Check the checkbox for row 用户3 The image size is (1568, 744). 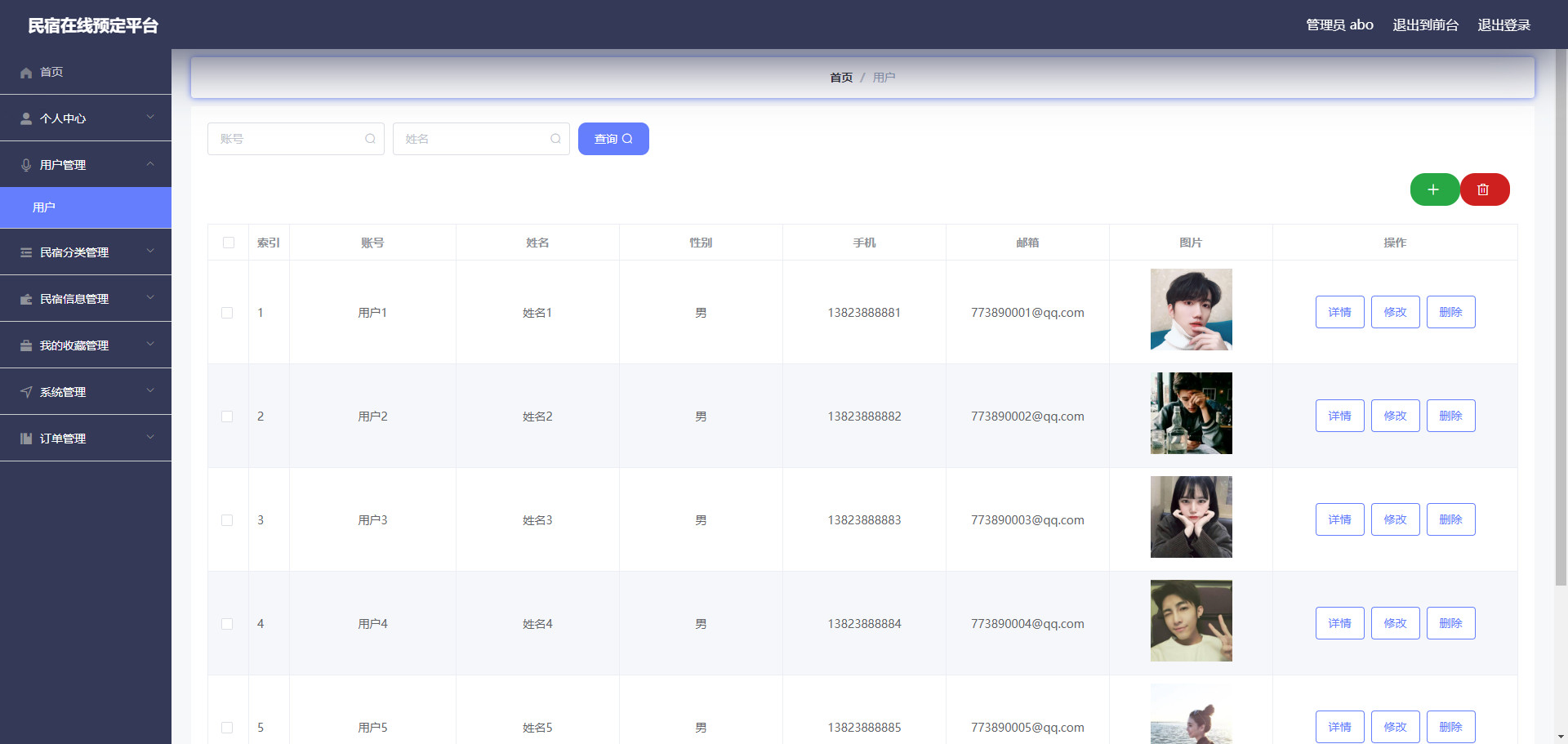tap(227, 520)
